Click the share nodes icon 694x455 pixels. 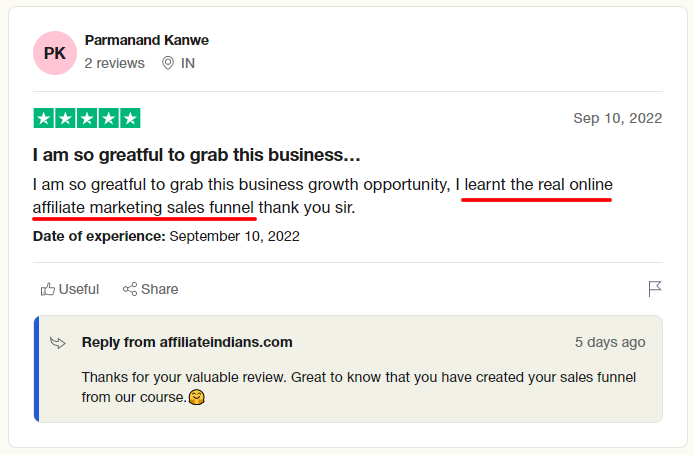130,289
